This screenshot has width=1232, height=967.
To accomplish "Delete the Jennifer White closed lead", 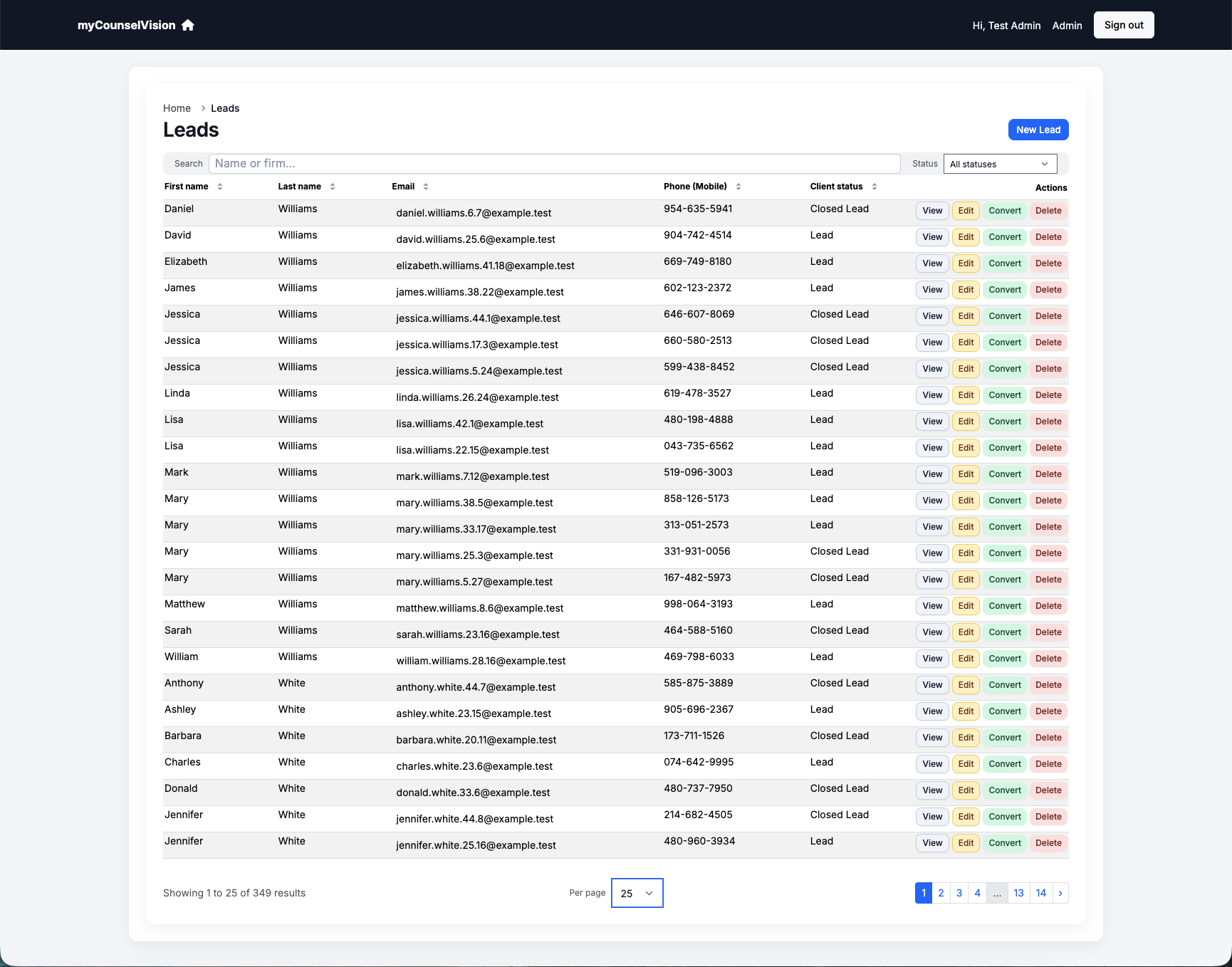I will tap(1048, 816).
